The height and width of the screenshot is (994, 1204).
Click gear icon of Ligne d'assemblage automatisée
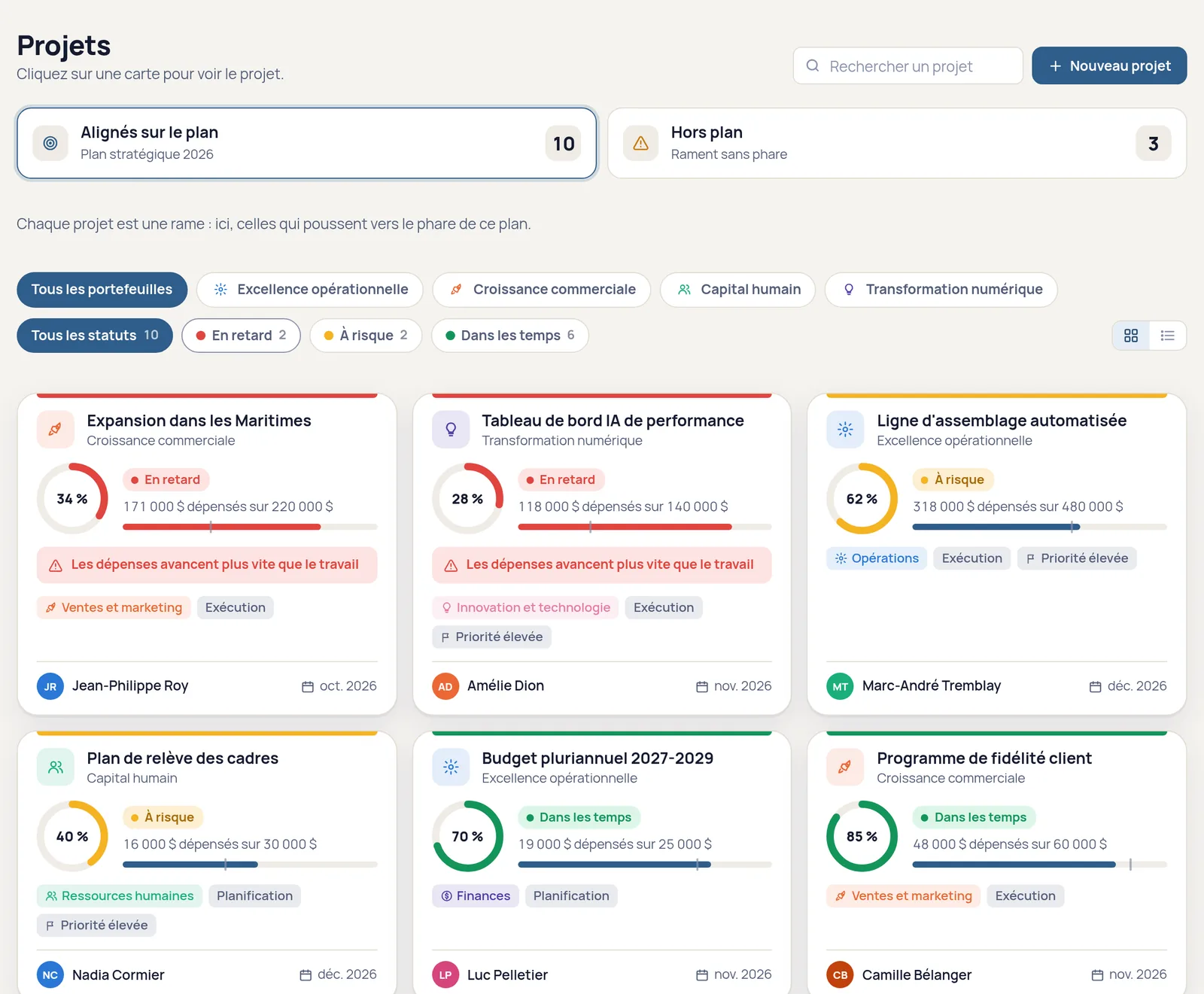[x=845, y=430]
